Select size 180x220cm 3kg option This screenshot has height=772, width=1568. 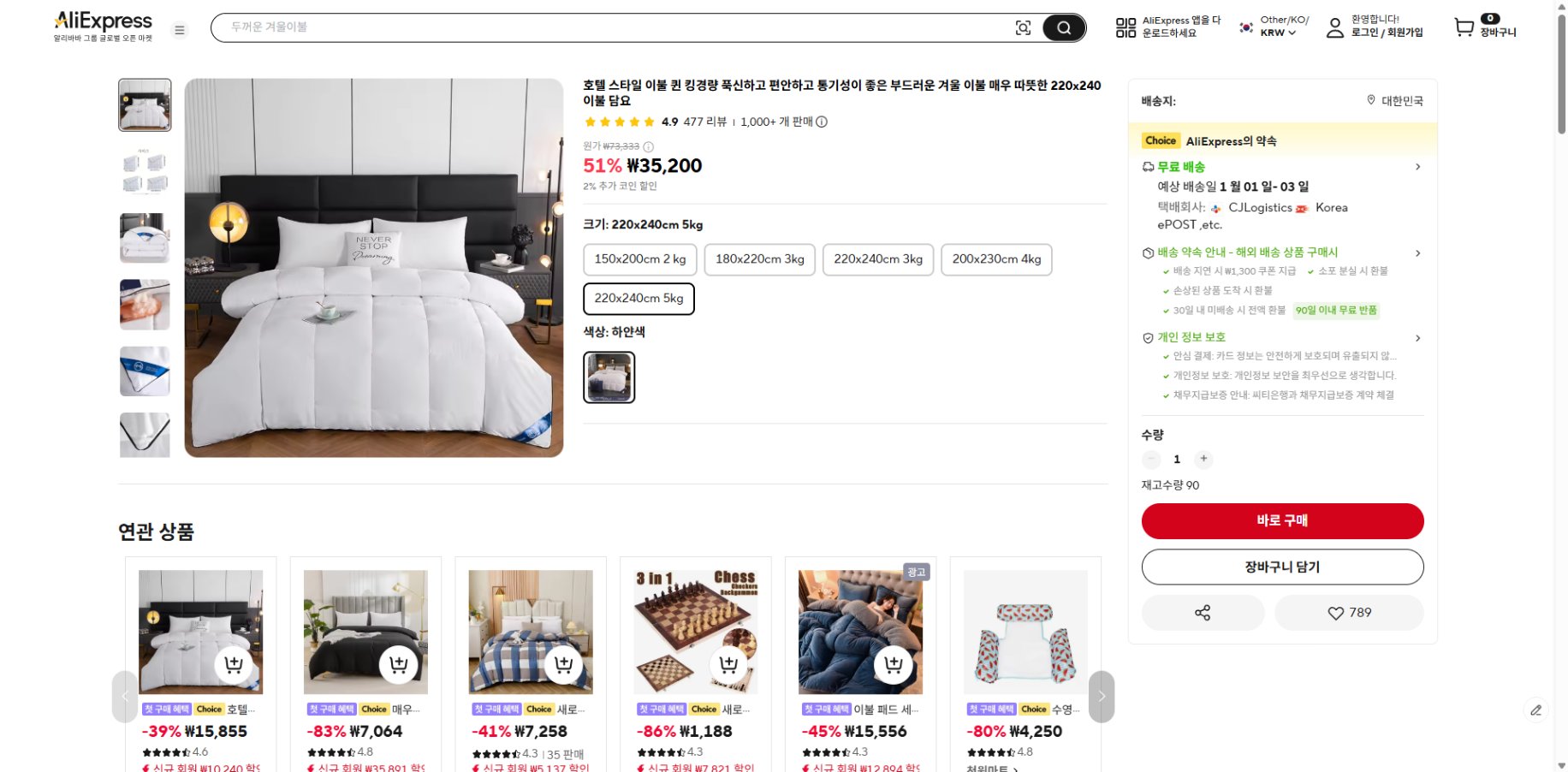pos(759,259)
